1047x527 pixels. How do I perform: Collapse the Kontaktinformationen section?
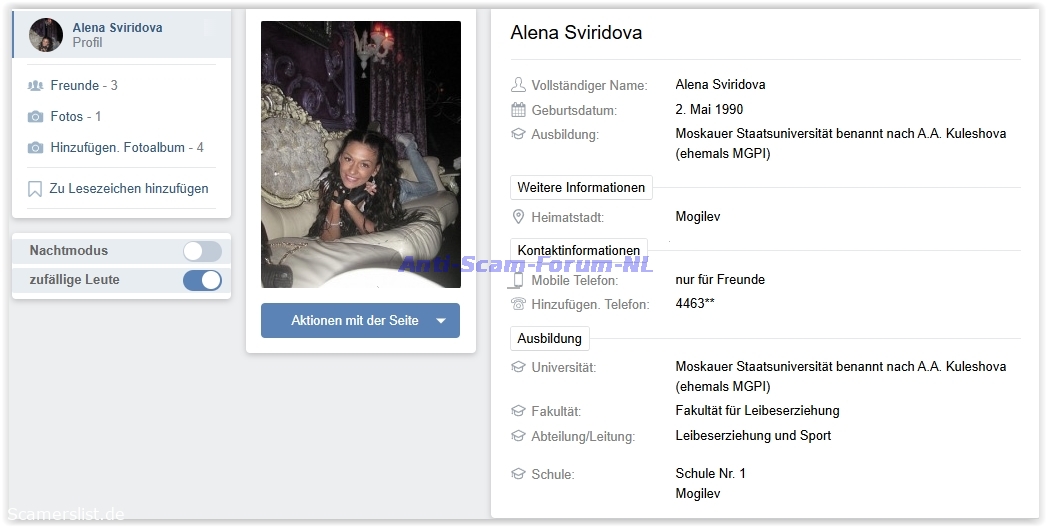(579, 250)
